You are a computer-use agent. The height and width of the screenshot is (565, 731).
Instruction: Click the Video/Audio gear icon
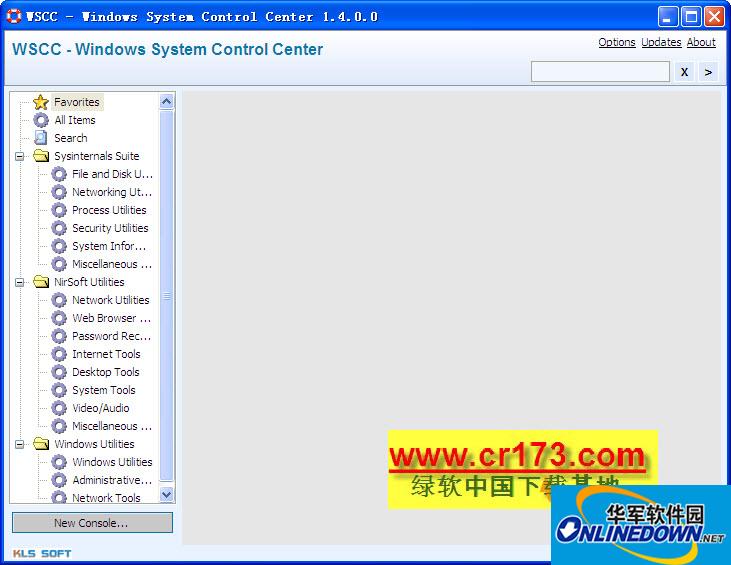(59, 408)
